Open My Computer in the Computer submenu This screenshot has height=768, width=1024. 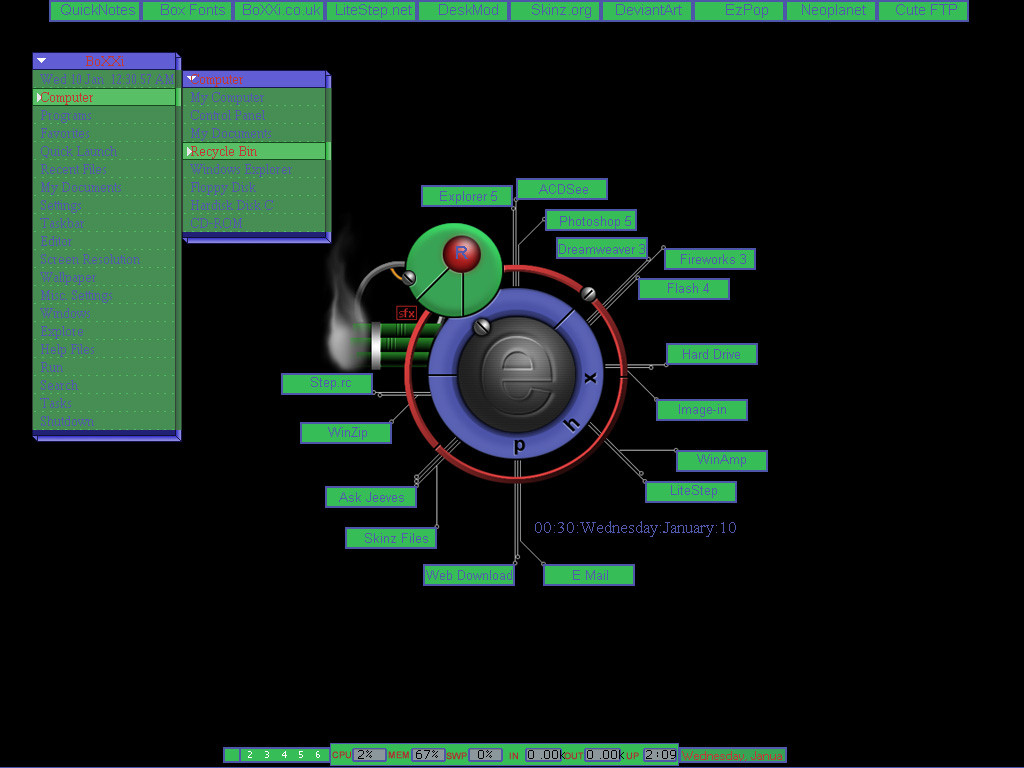tap(254, 97)
